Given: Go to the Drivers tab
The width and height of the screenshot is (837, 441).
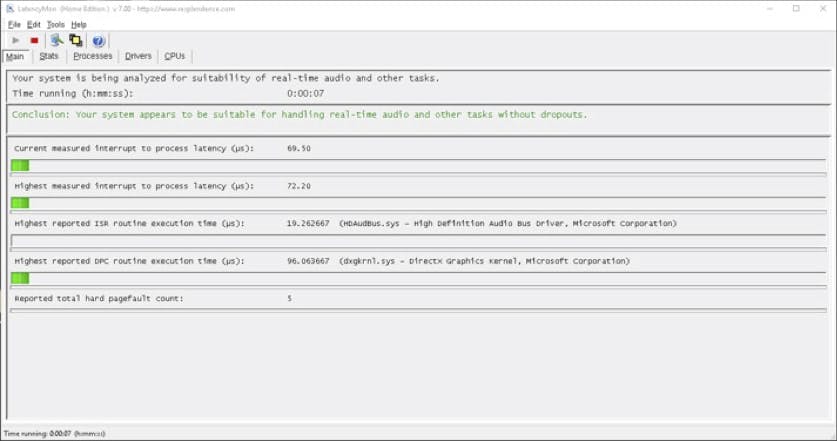Looking at the screenshot, I should coord(138,56).
